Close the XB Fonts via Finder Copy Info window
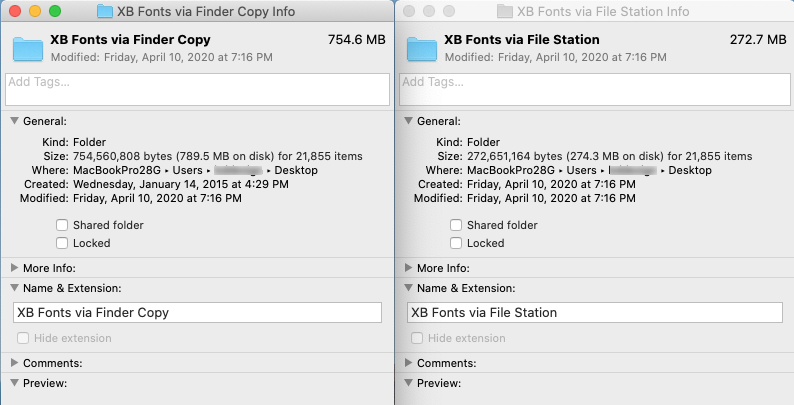 point(15,11)
